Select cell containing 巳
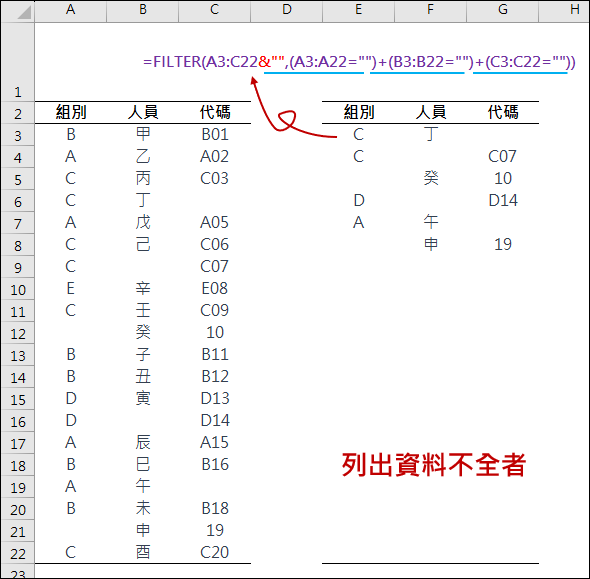 pyautogui.click(x=143, y=464)
